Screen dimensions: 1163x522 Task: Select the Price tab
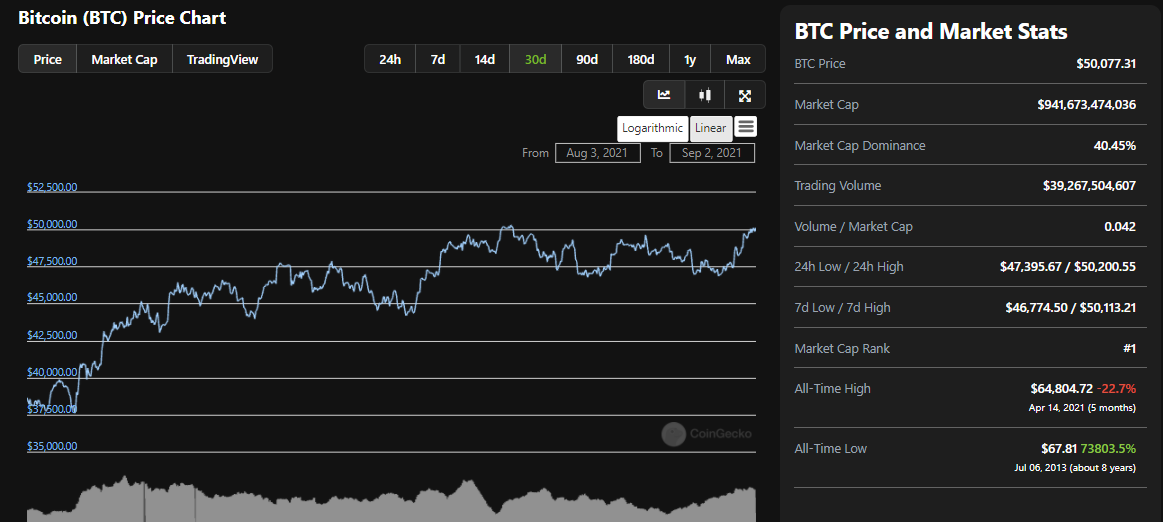[47, 59]
